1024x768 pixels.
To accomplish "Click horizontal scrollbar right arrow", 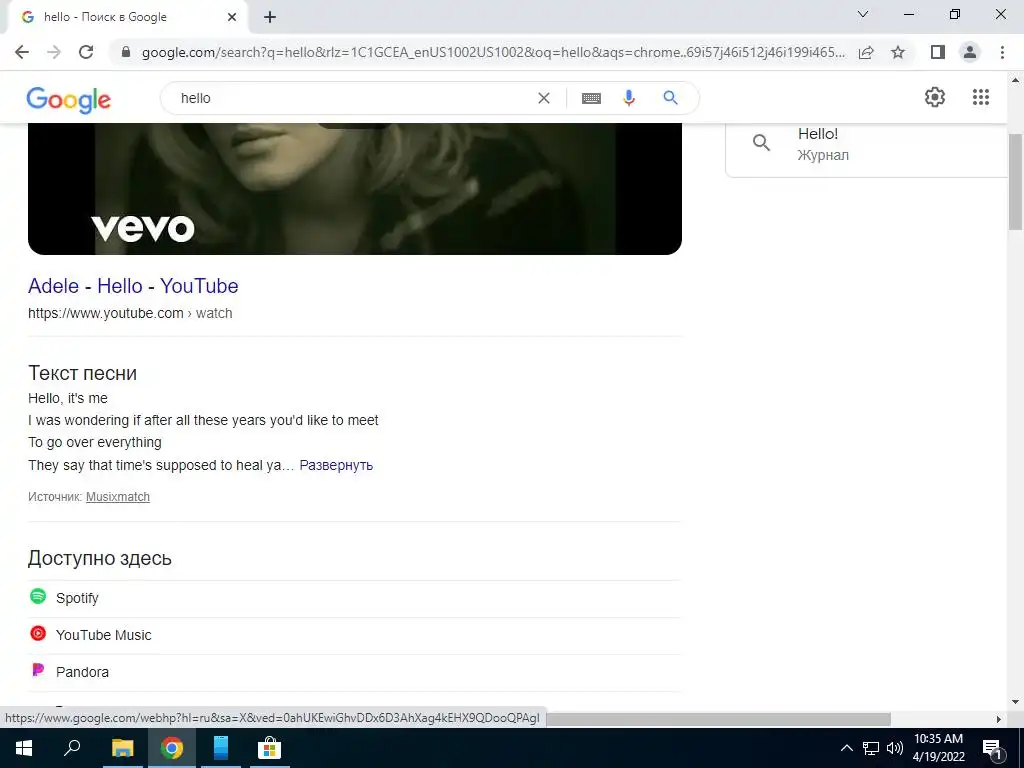I will 999,719.
